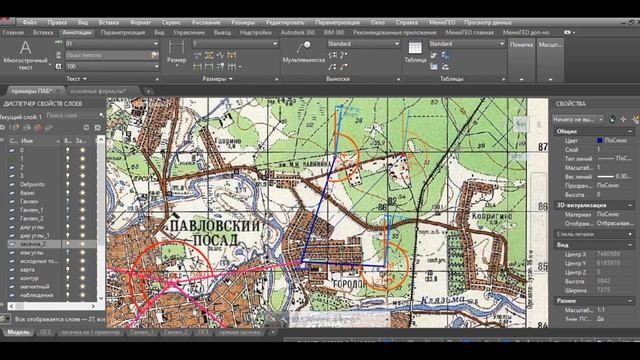
Task: Click the new layer icon in layer manager
Action: tap(16, 128)
